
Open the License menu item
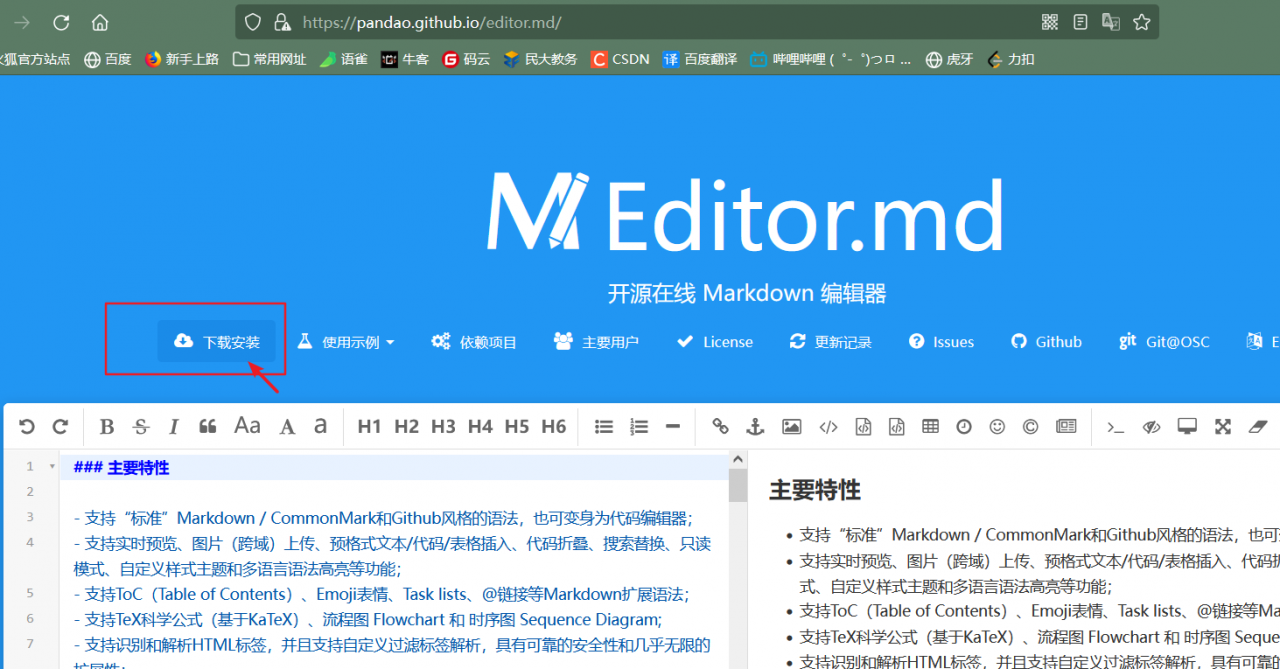coord(715,342)
